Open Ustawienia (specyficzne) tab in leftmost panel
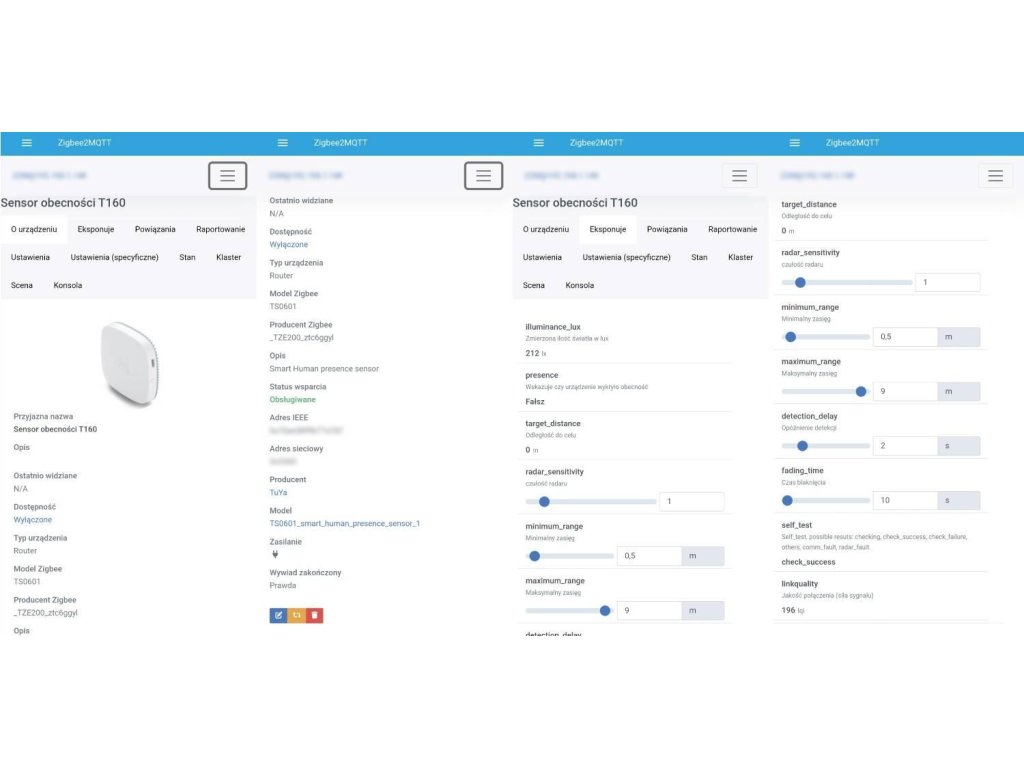This screenshot has width=1024, height=768. pos(114,257)
